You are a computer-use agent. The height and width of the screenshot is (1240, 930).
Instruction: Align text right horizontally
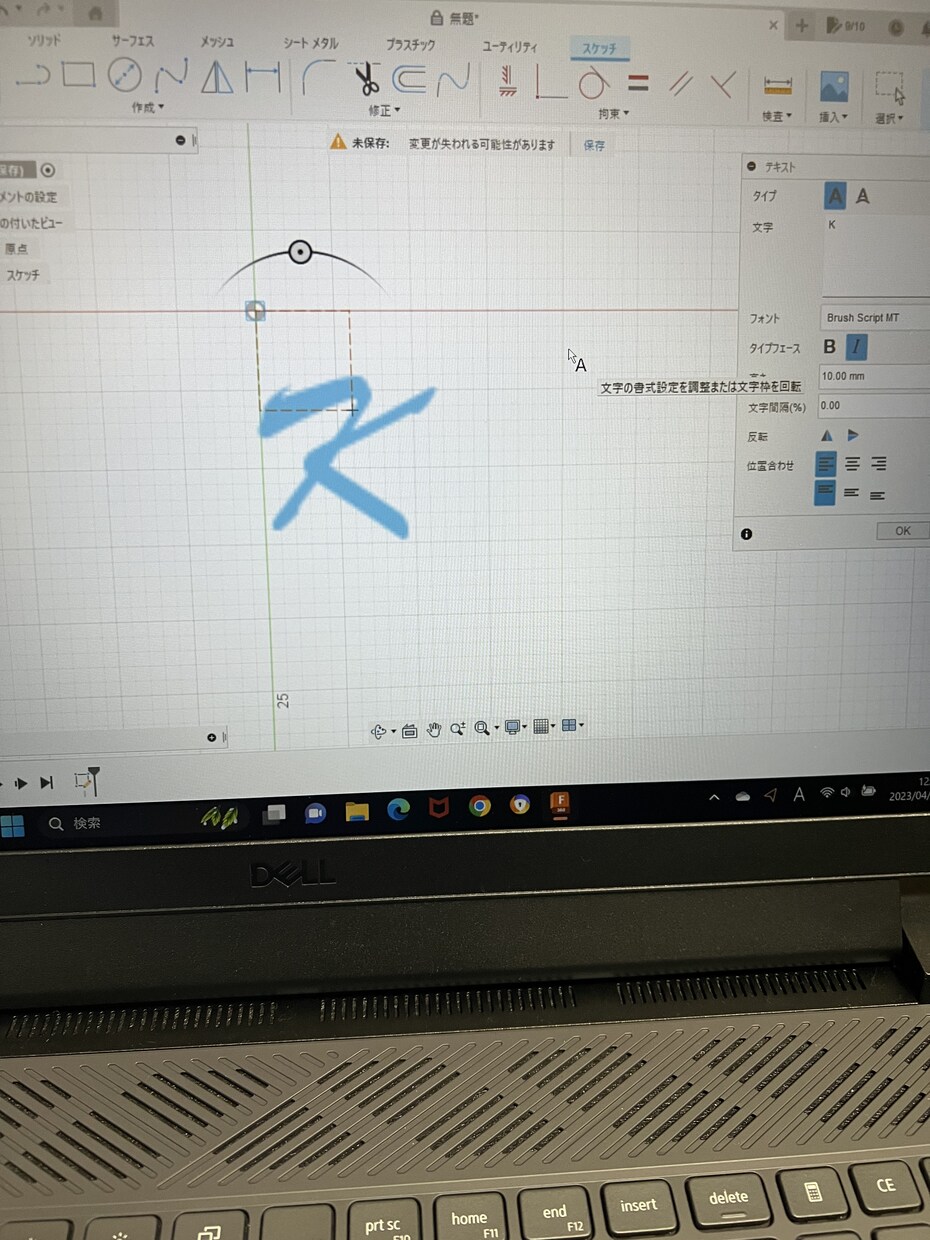[x=879, y=463]
